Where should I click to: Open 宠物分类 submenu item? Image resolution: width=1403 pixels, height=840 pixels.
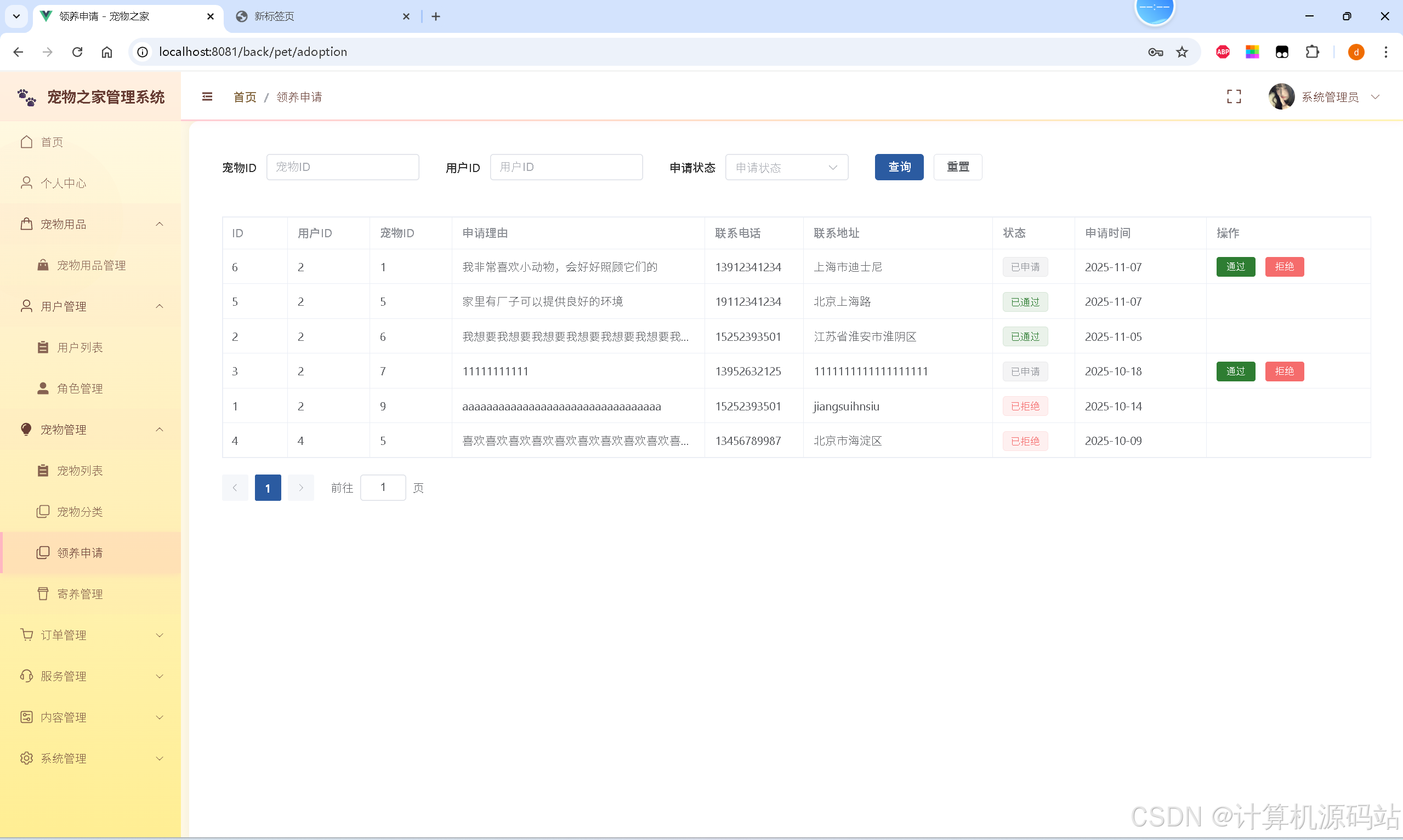pyautogui.click(x=90, y=512)
